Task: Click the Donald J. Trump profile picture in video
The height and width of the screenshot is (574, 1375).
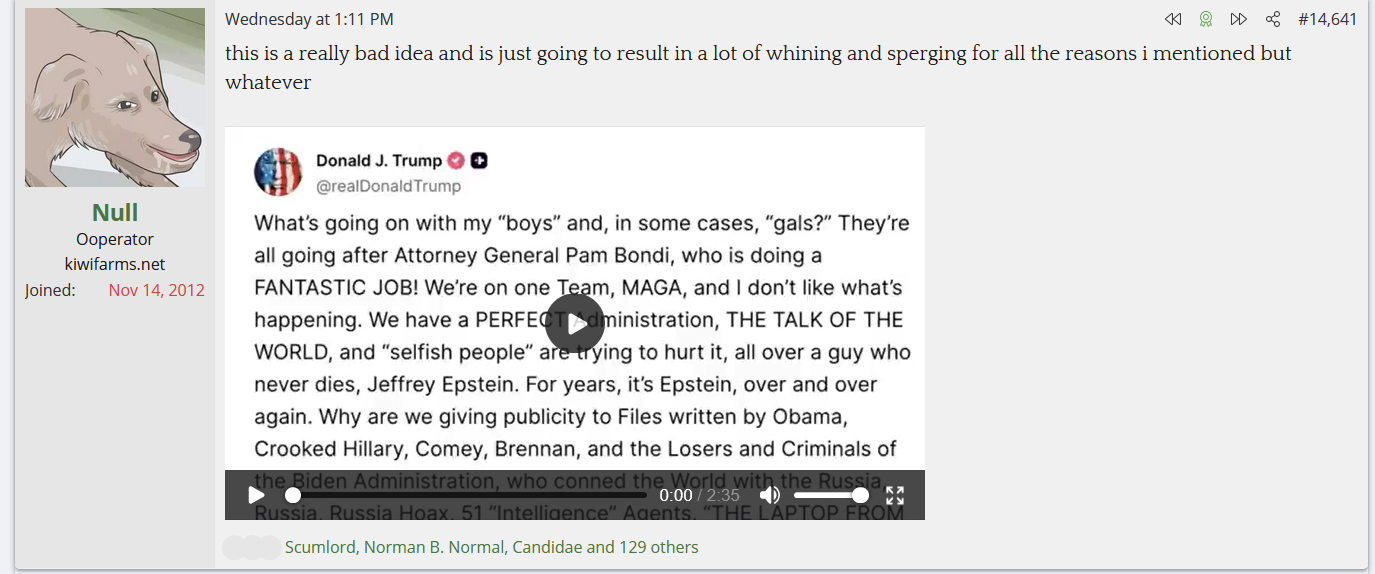Action: [278, 171]
